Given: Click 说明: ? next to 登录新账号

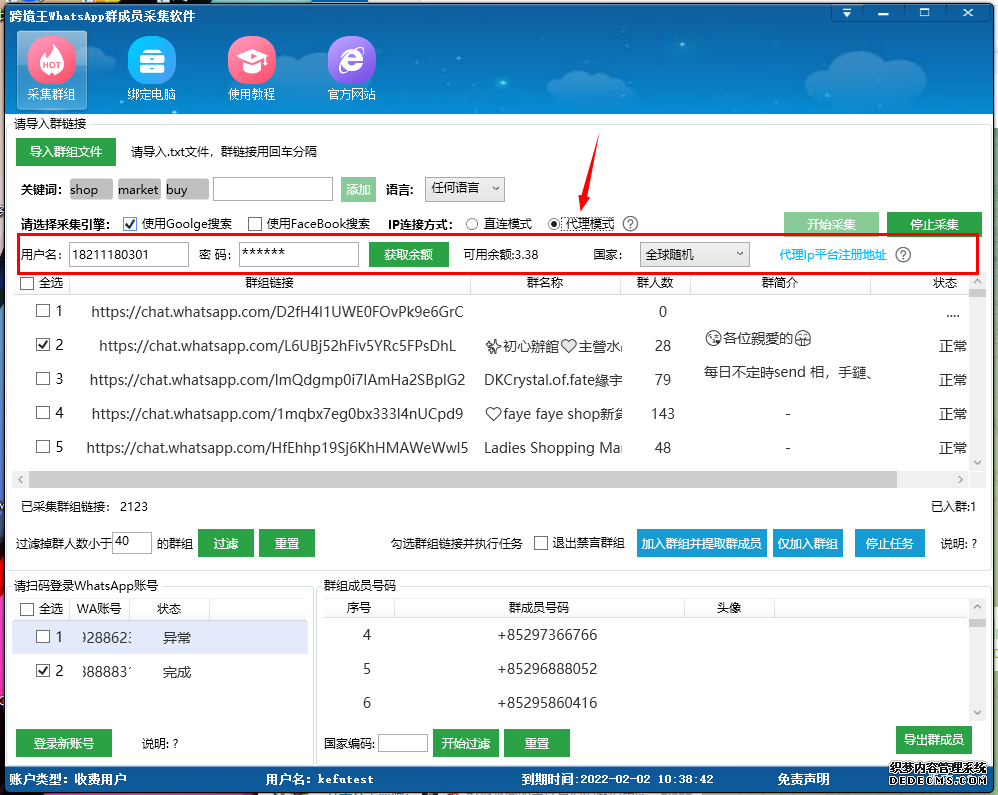Looking at the screenshot, I should (160, 743).
